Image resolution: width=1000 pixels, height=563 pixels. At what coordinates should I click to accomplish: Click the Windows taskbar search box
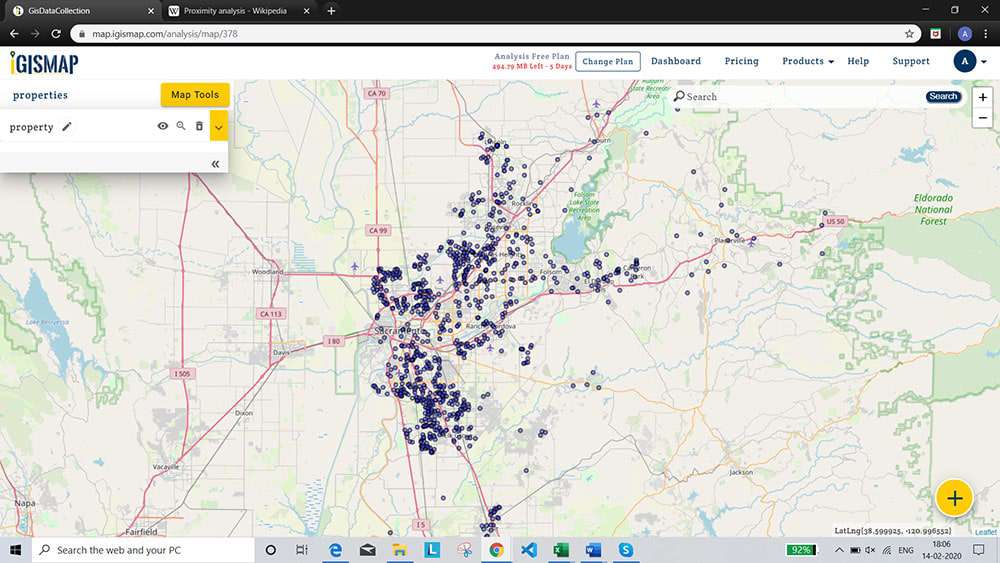[x=143, y=550]
